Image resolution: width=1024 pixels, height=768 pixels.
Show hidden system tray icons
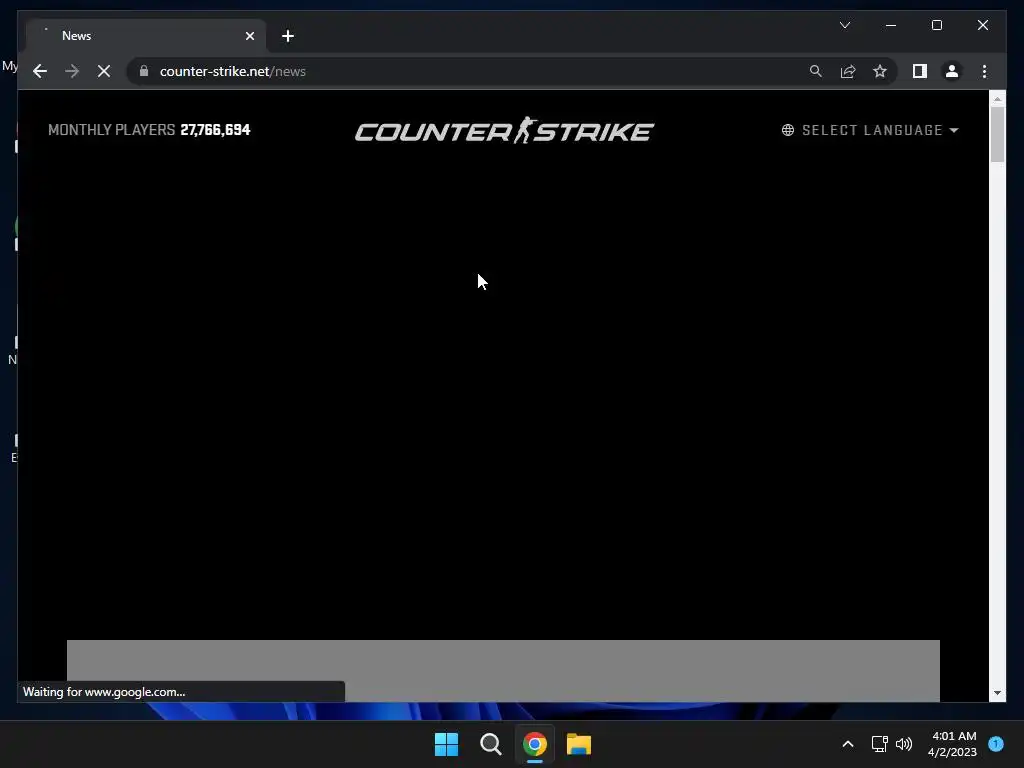pyautogui.click(x=848, y=744)
